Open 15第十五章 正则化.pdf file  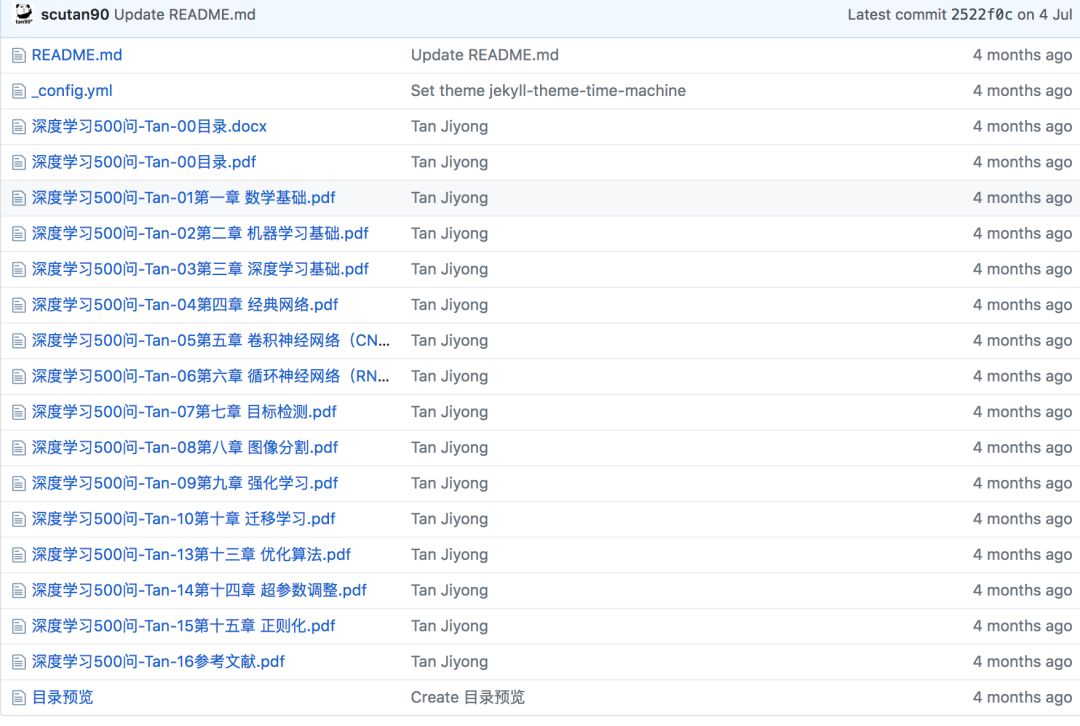(x=183, y=627)
